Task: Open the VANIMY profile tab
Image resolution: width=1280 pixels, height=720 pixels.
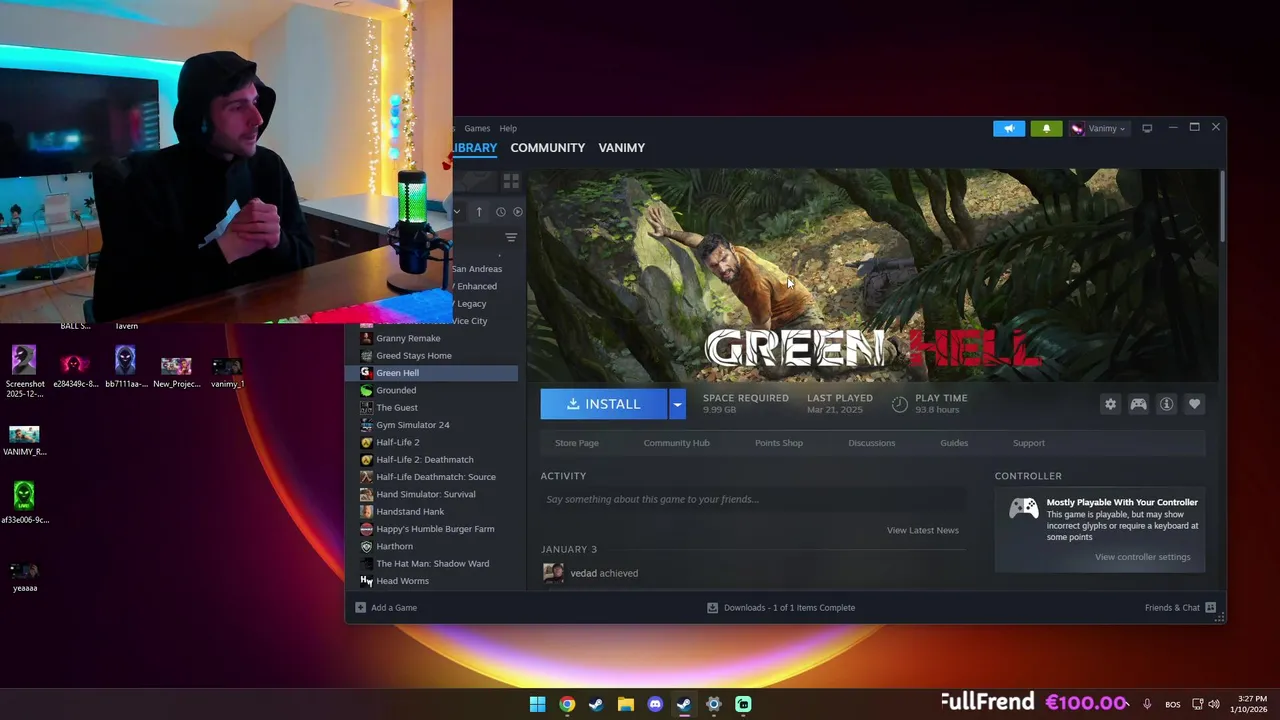Action: click(621, 147)
